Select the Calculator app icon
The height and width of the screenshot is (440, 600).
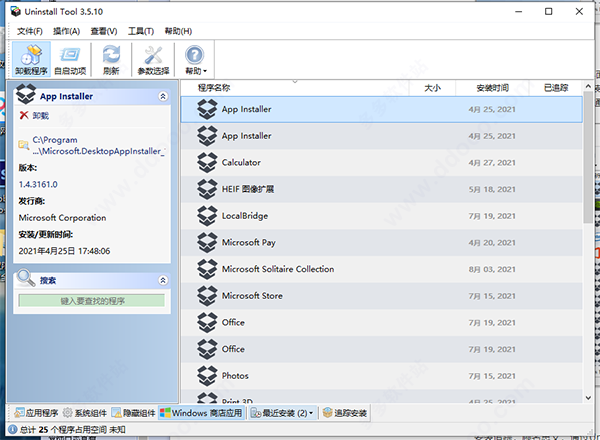coord(207,162)
